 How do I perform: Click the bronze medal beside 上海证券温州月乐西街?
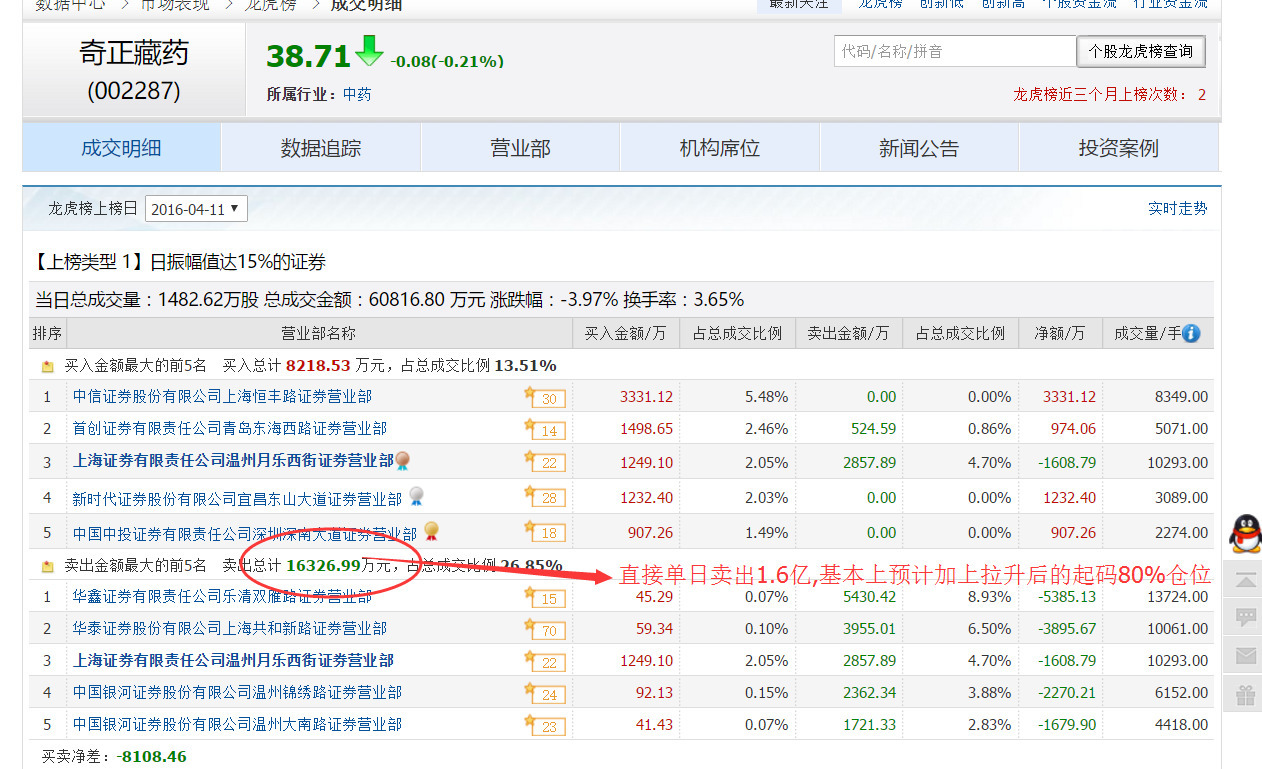pyautogui.click(x=402, y=460)
